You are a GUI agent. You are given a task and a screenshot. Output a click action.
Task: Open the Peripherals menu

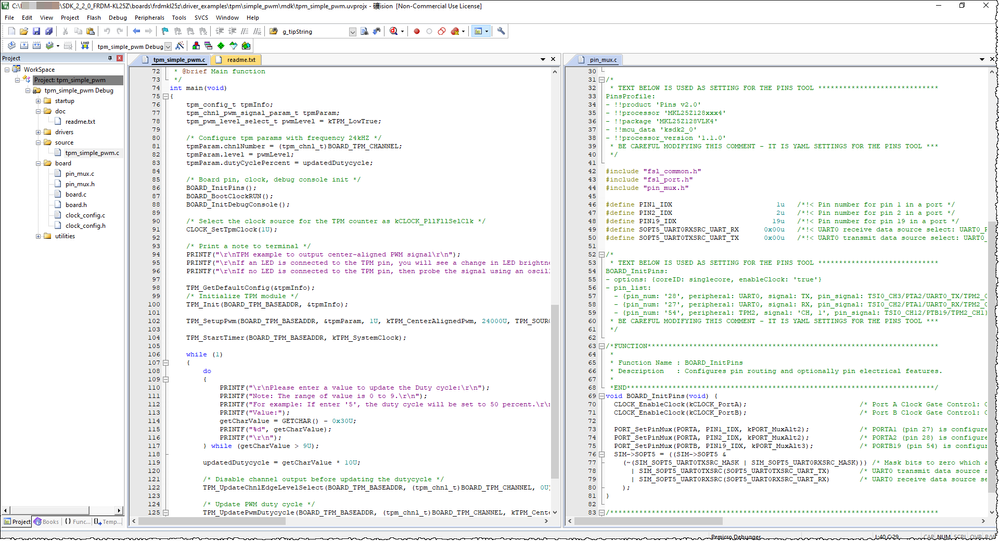[150, 17]
